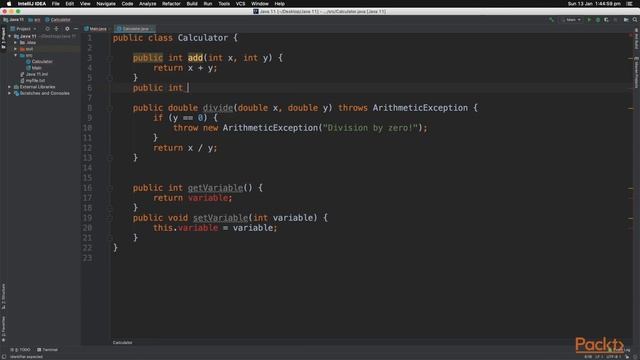Screen dimensions: 640x360
Task: Select Java 11.iml file in tree
Action: click(x=34, y=74)
